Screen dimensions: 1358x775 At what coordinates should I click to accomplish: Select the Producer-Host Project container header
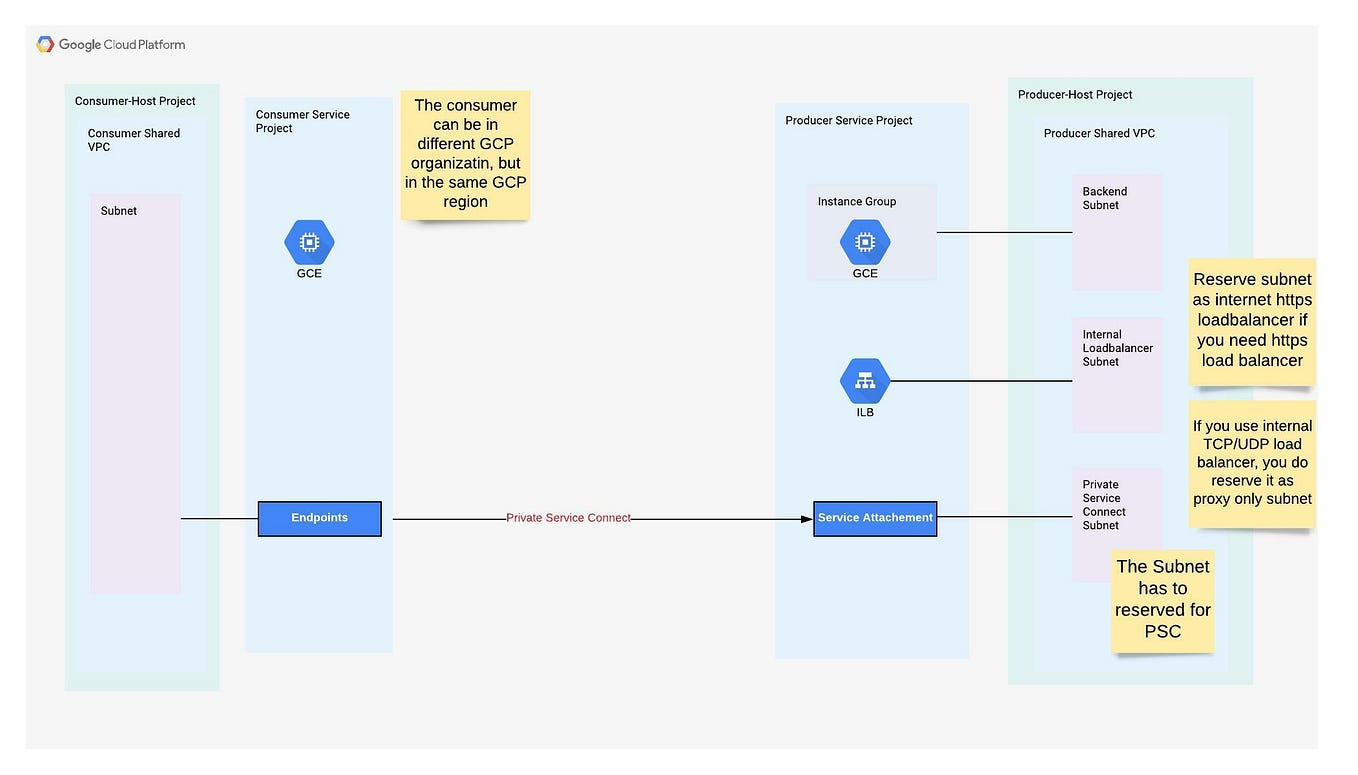coord(1075,94)
